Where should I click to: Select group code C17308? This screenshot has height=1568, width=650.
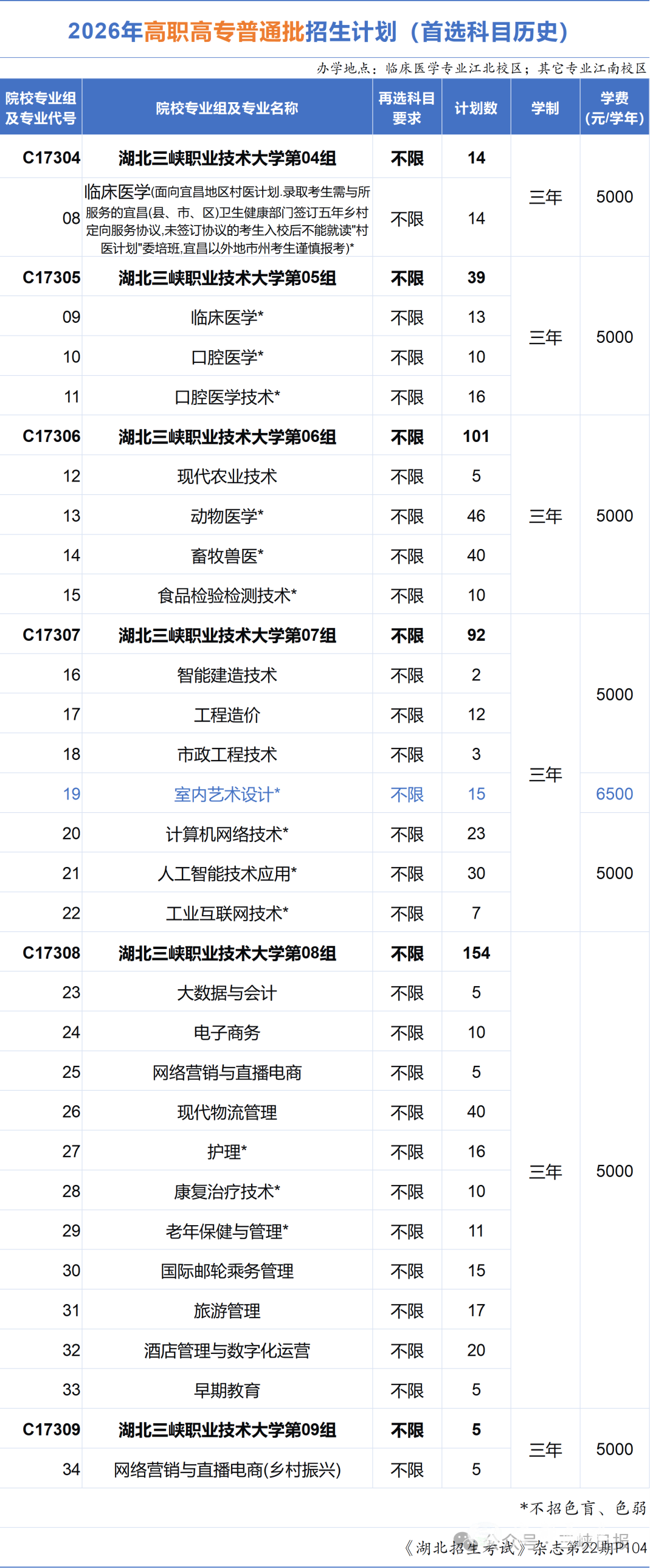point(52,953)
